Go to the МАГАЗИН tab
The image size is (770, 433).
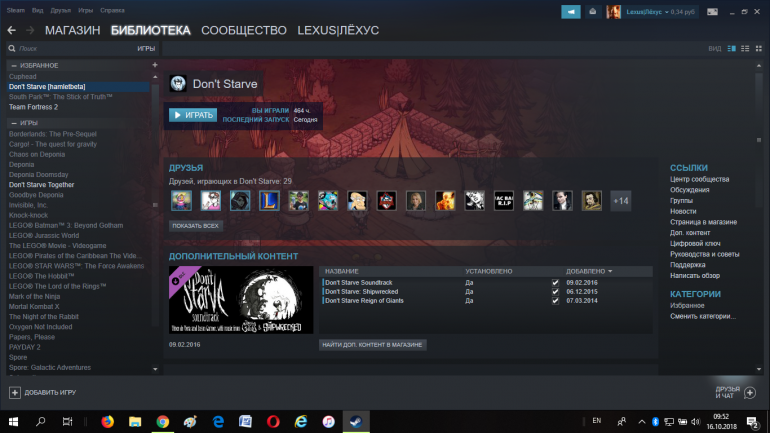pyautogui.click(x=73, y=30)
